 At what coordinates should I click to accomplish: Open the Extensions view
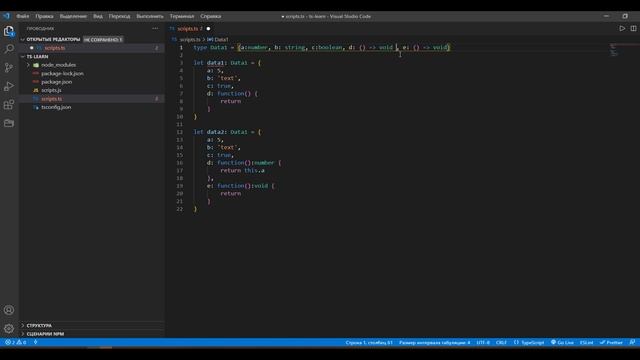tap(9, 104)
